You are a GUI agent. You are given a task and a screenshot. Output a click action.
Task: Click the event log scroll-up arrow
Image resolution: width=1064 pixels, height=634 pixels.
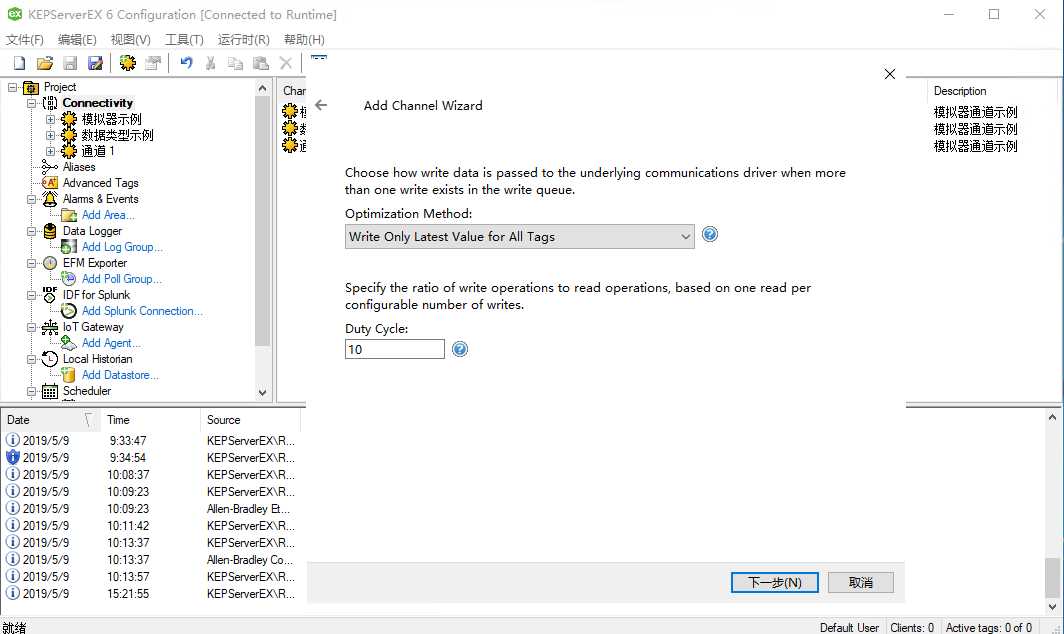pyautogui.click(x=1052, y=417)
